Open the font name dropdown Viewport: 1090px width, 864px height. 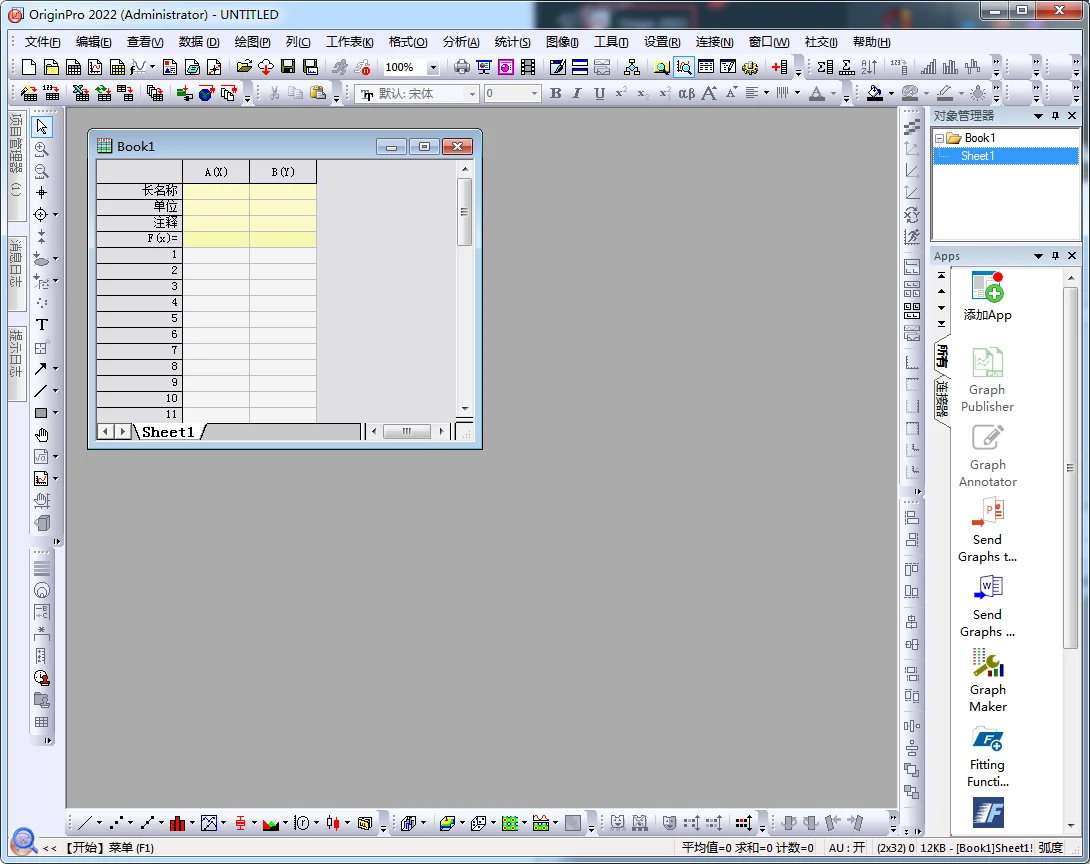[472, 94]
